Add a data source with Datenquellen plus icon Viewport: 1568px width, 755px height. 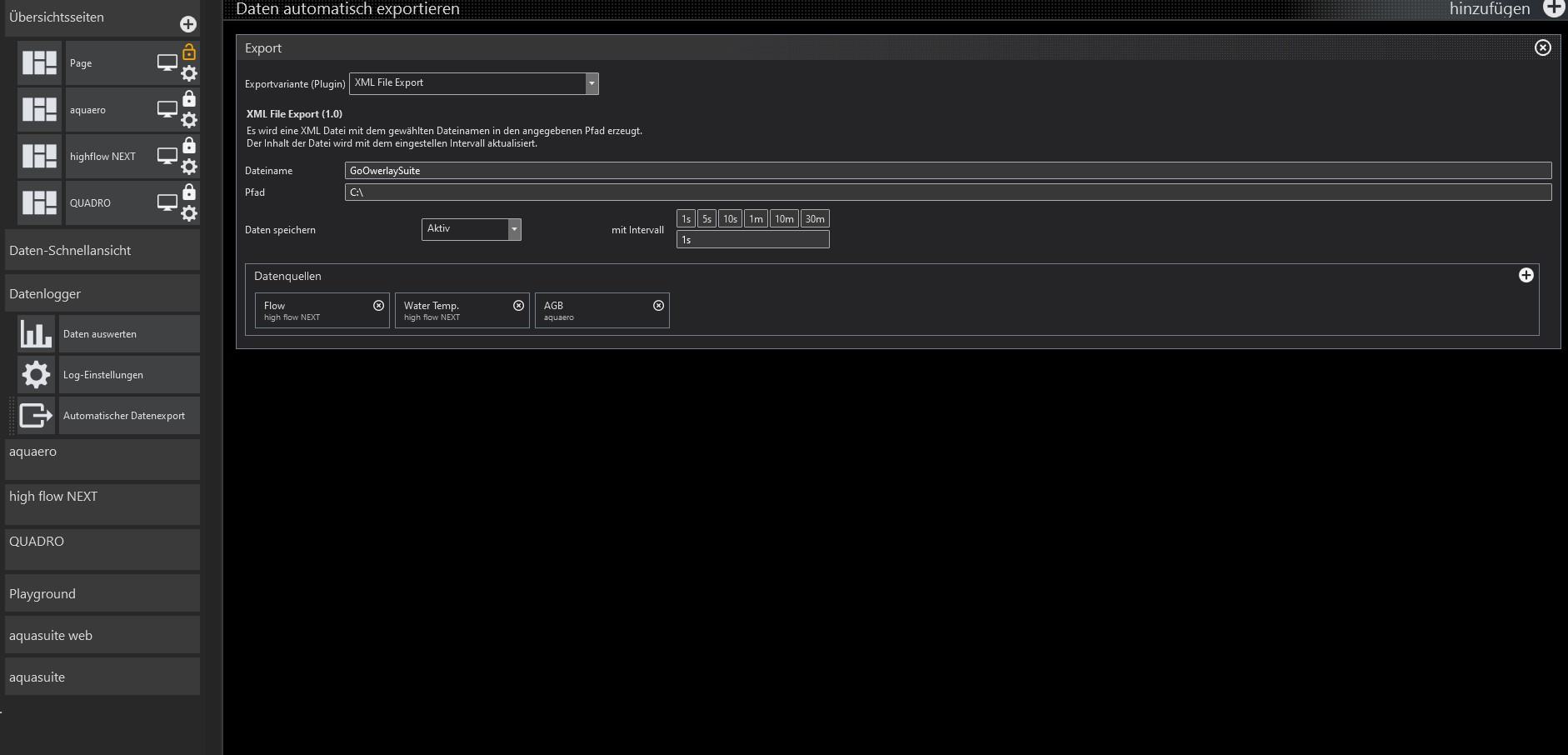[x=1526, y=275]
